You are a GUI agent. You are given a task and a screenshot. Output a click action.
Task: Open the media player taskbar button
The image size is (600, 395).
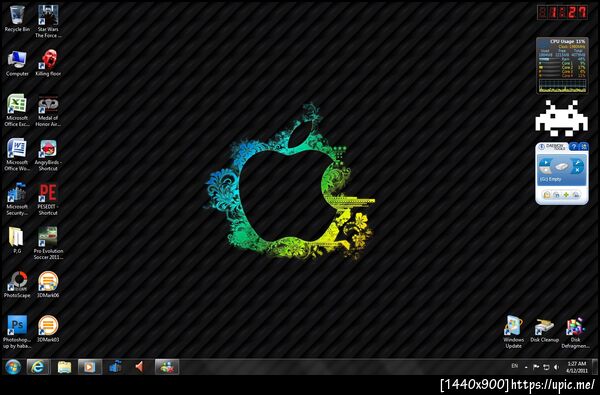[x=90, y=367]
